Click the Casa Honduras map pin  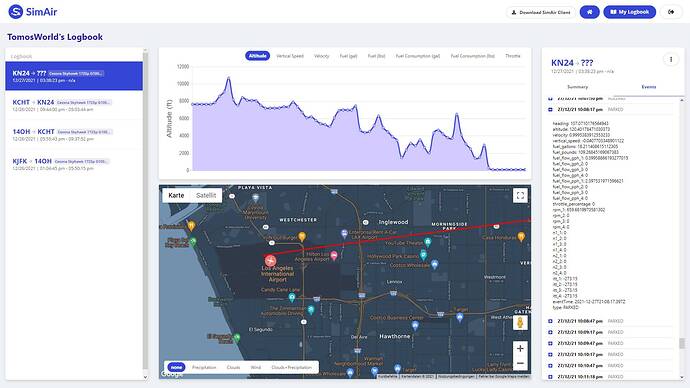pos(521,236)
